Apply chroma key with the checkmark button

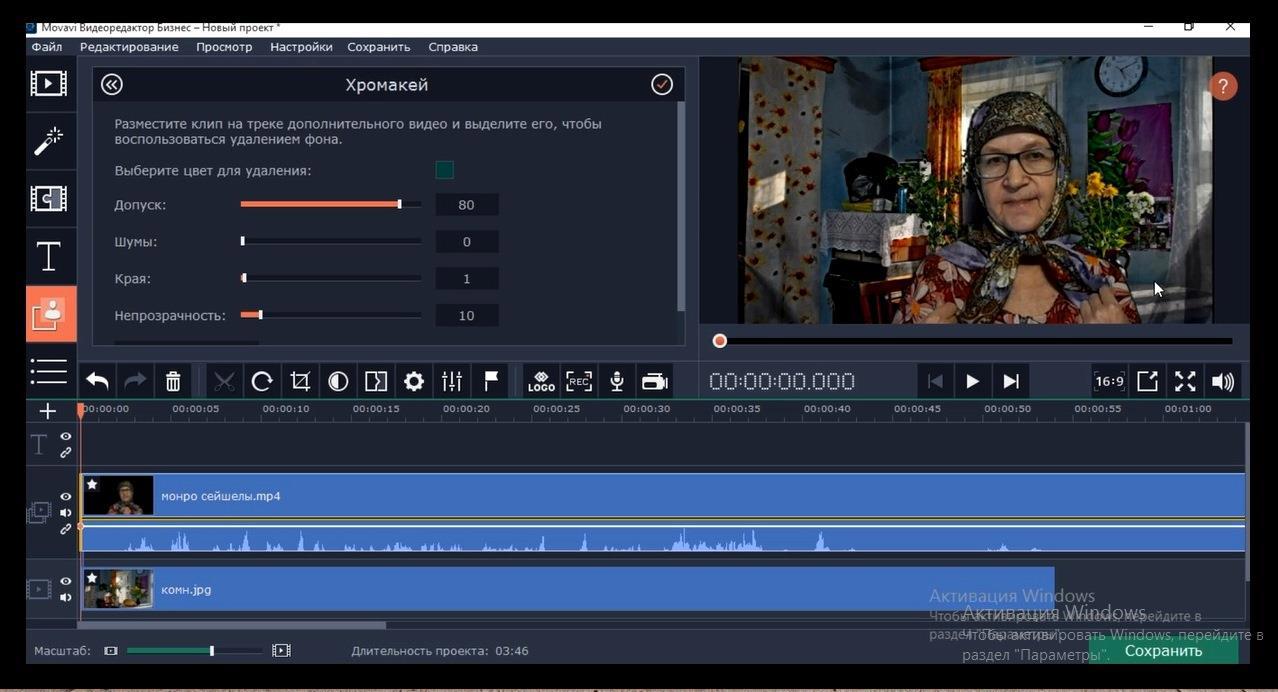pyautogui.click(x=662, y=85)
